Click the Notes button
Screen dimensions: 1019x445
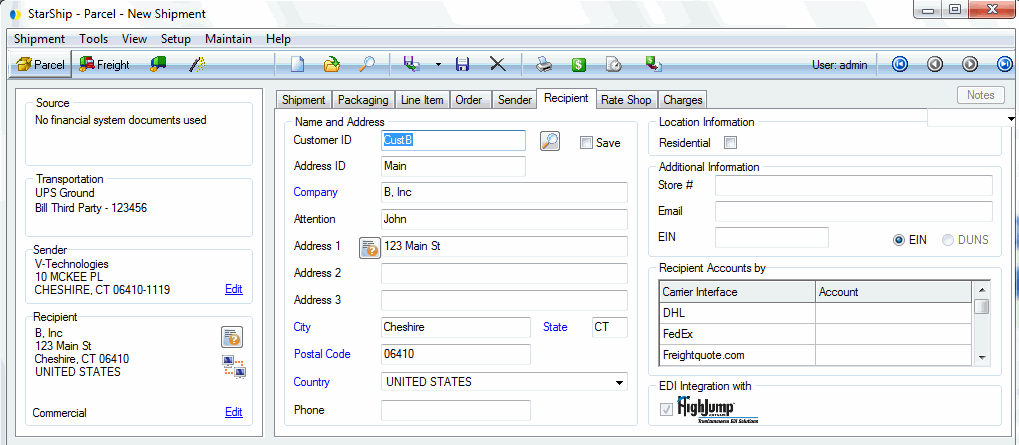point(981,95)
